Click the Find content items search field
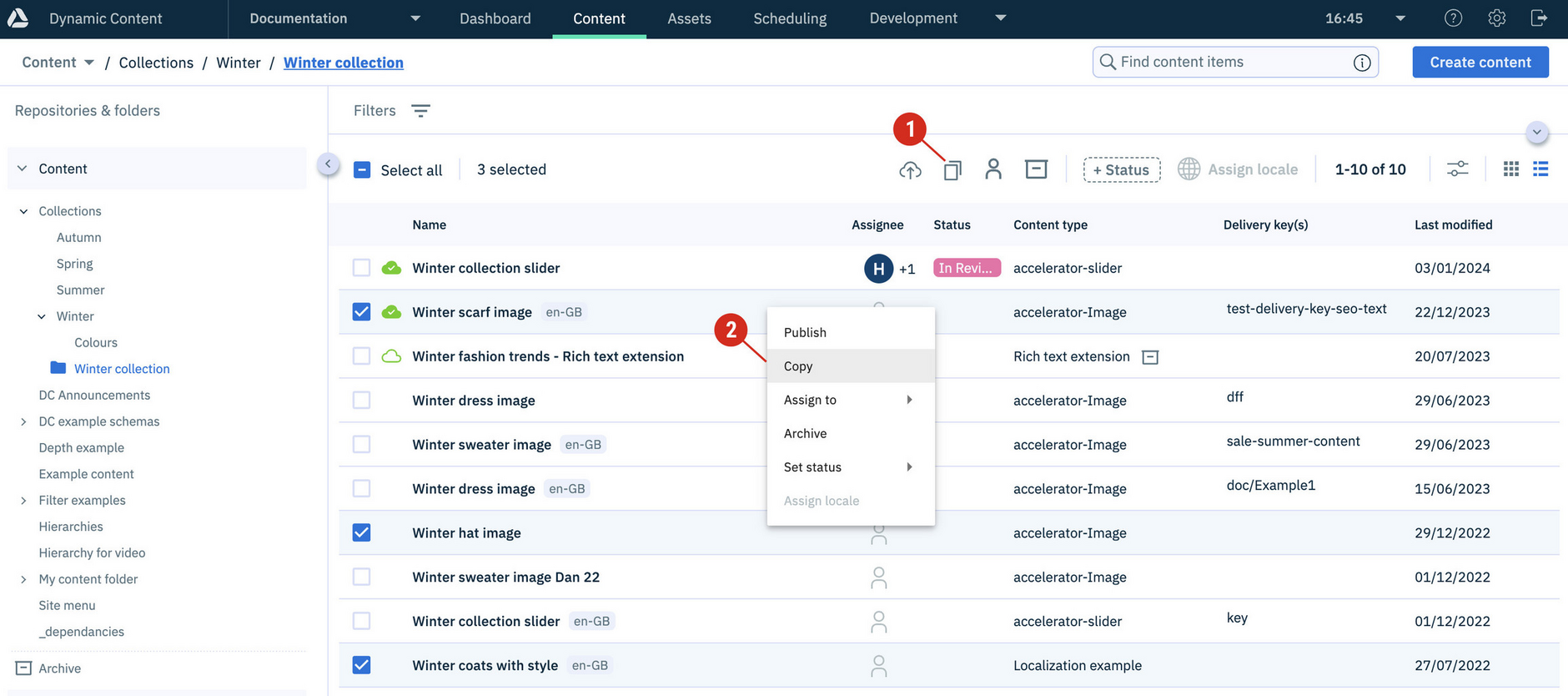 coord(1235,62)
